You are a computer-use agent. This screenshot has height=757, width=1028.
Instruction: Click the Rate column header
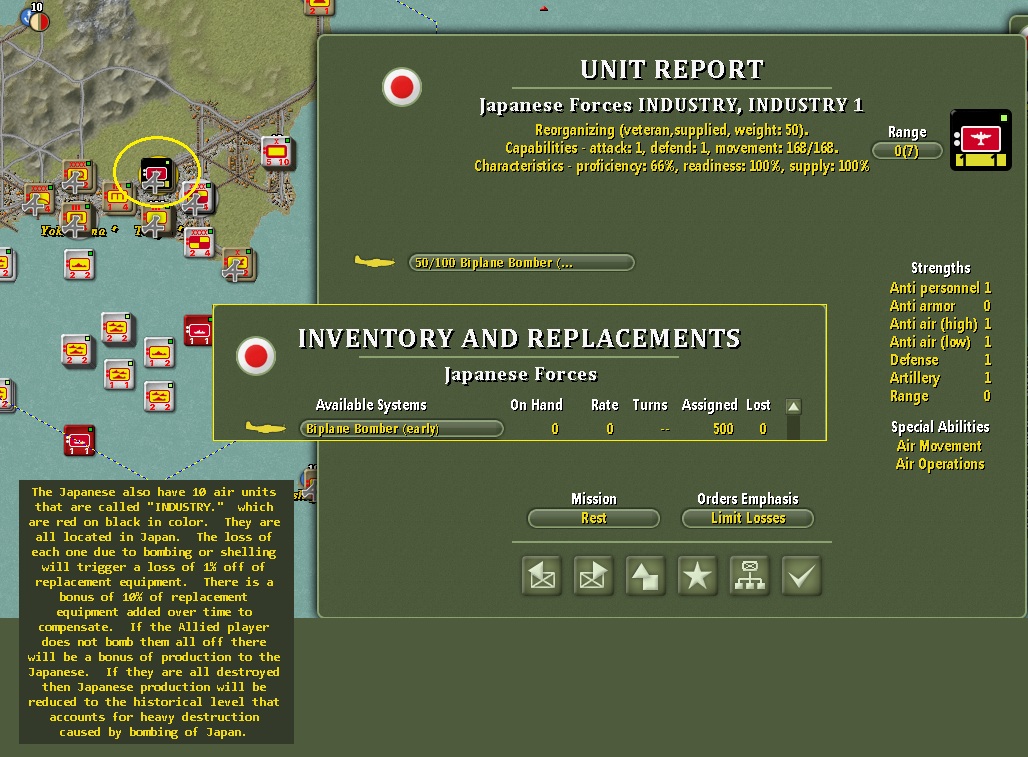(x=604, y=405)
